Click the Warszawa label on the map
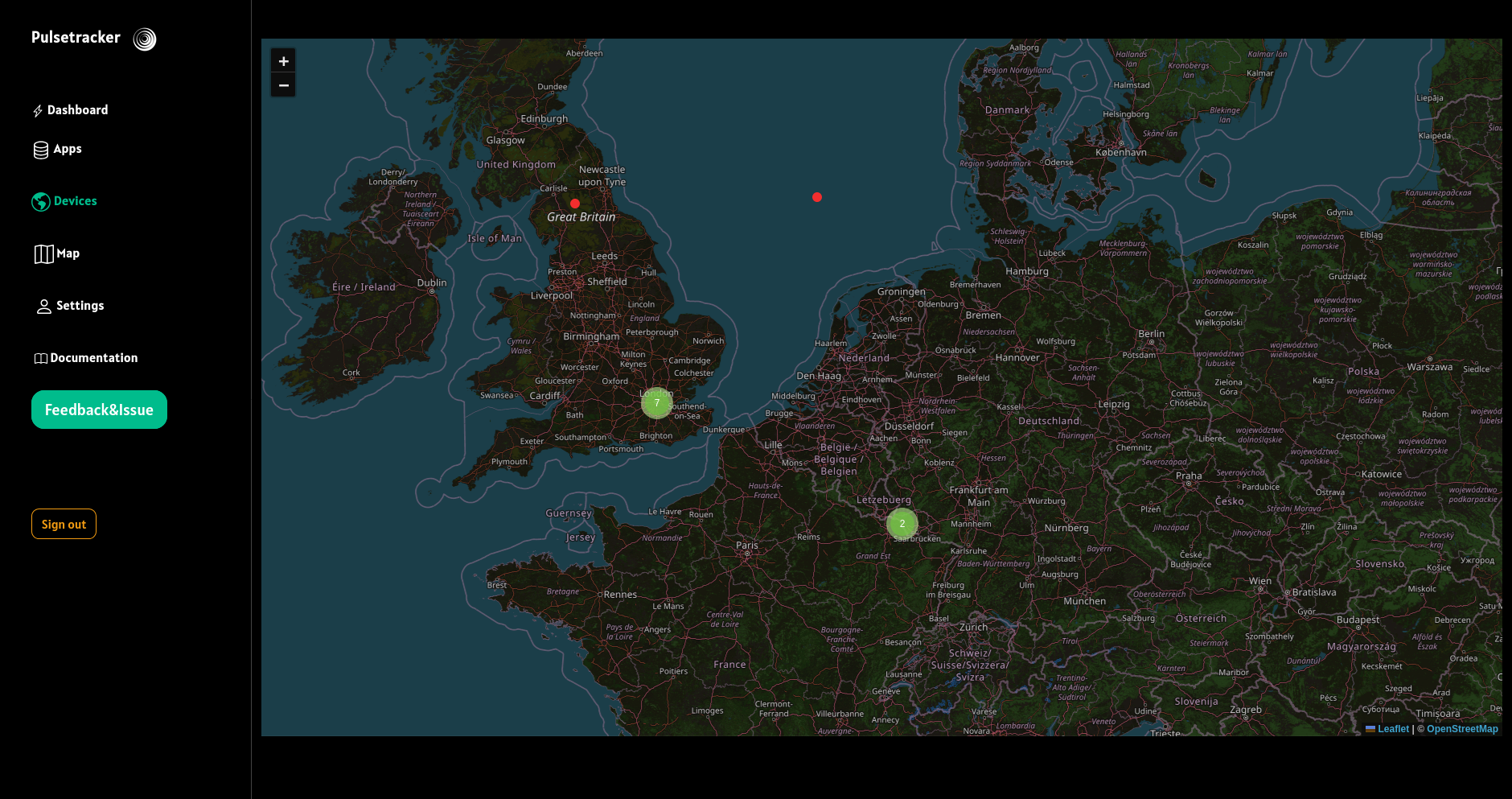1512x799 pixels. click(1430, 367)
